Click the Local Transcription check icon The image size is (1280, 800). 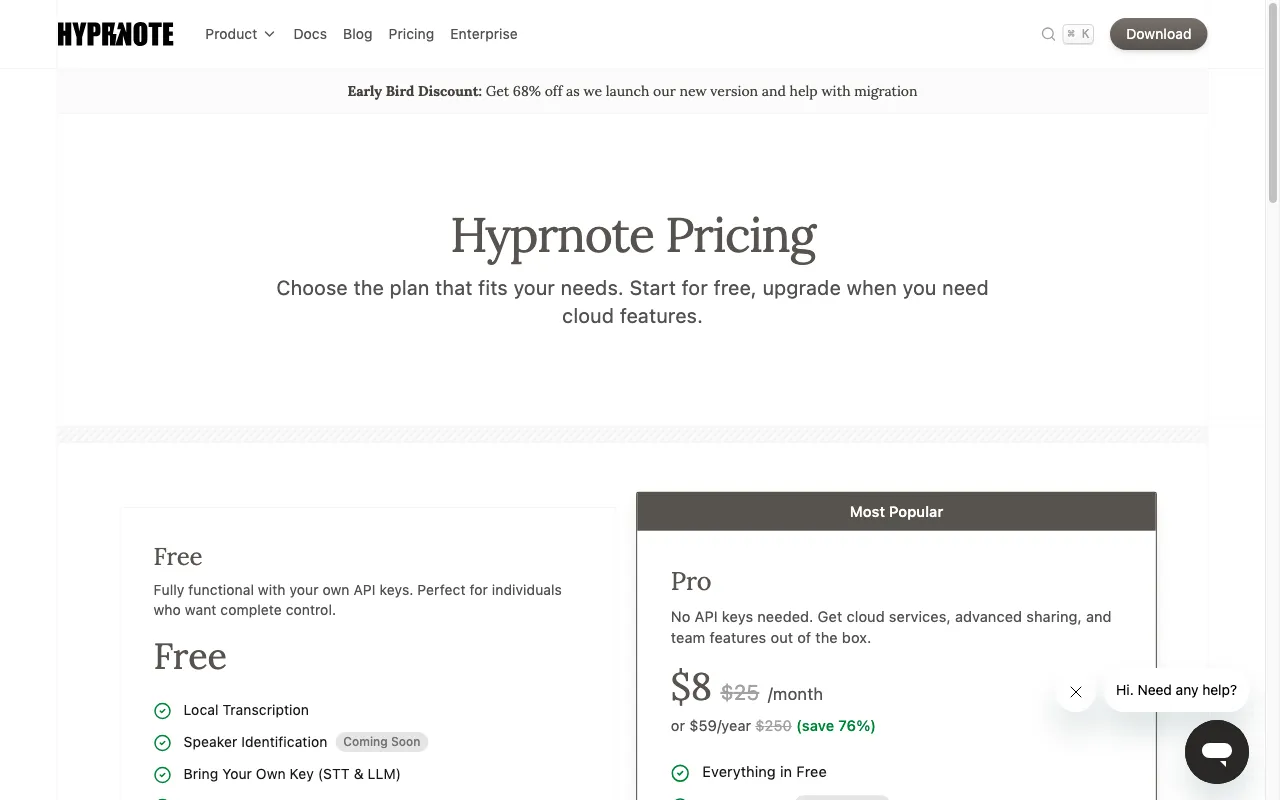click(x=162, y=710)
